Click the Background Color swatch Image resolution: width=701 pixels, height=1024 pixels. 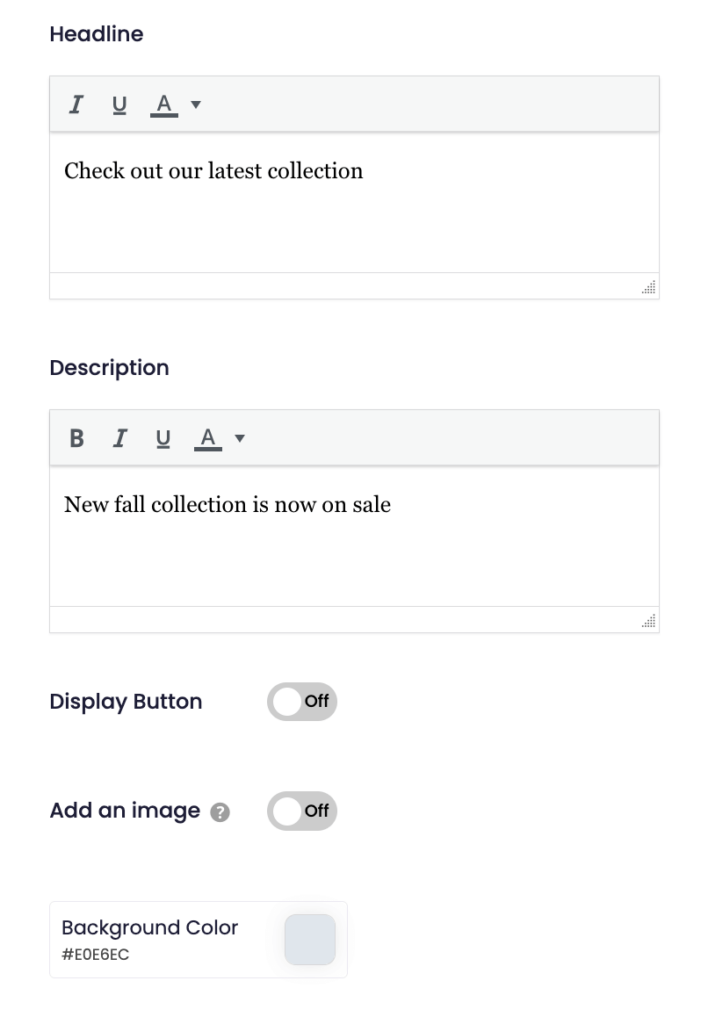[310, 940]
